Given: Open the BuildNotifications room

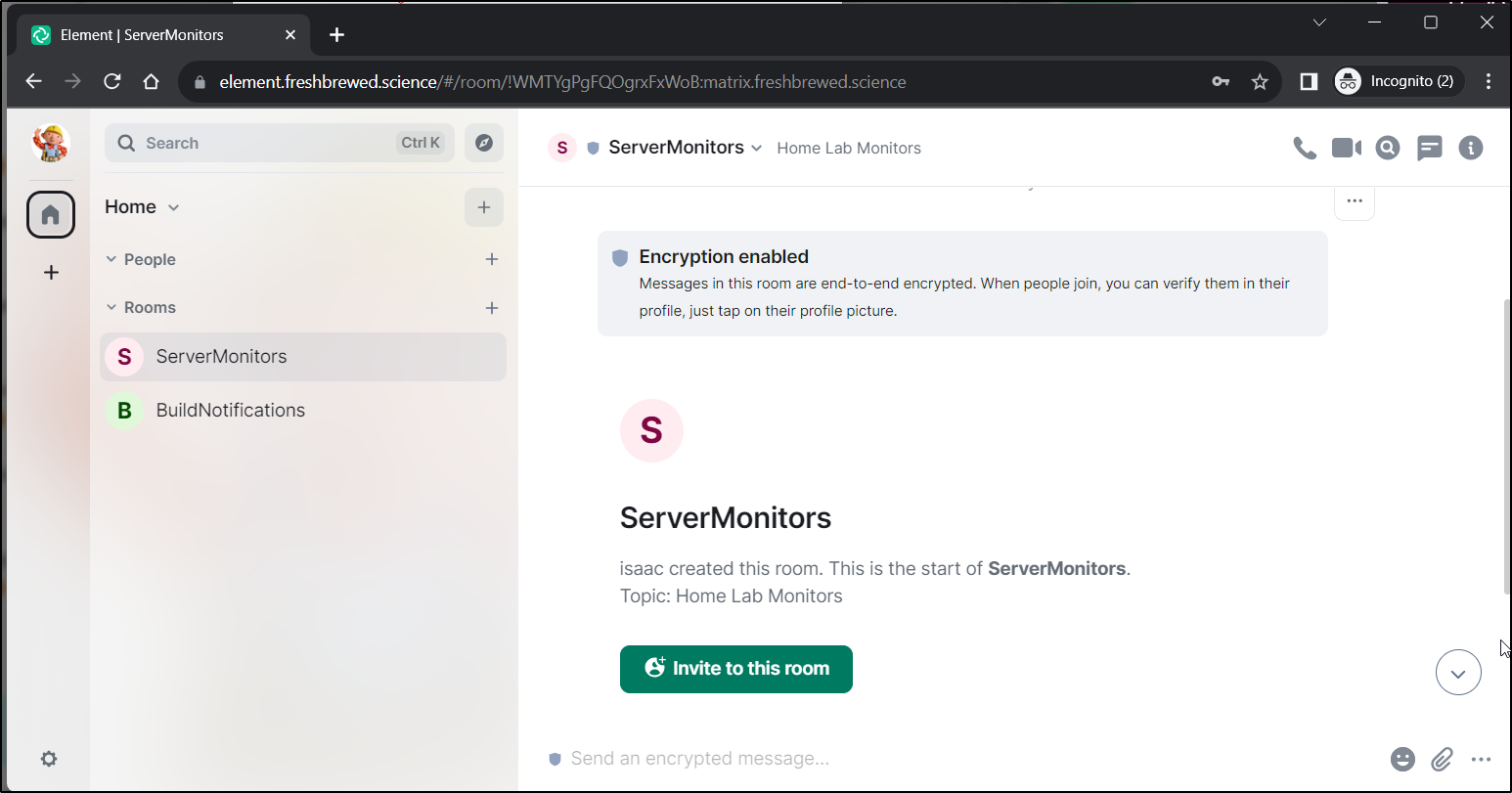Looking at the screenshot, I should click(x=303, y=411).
